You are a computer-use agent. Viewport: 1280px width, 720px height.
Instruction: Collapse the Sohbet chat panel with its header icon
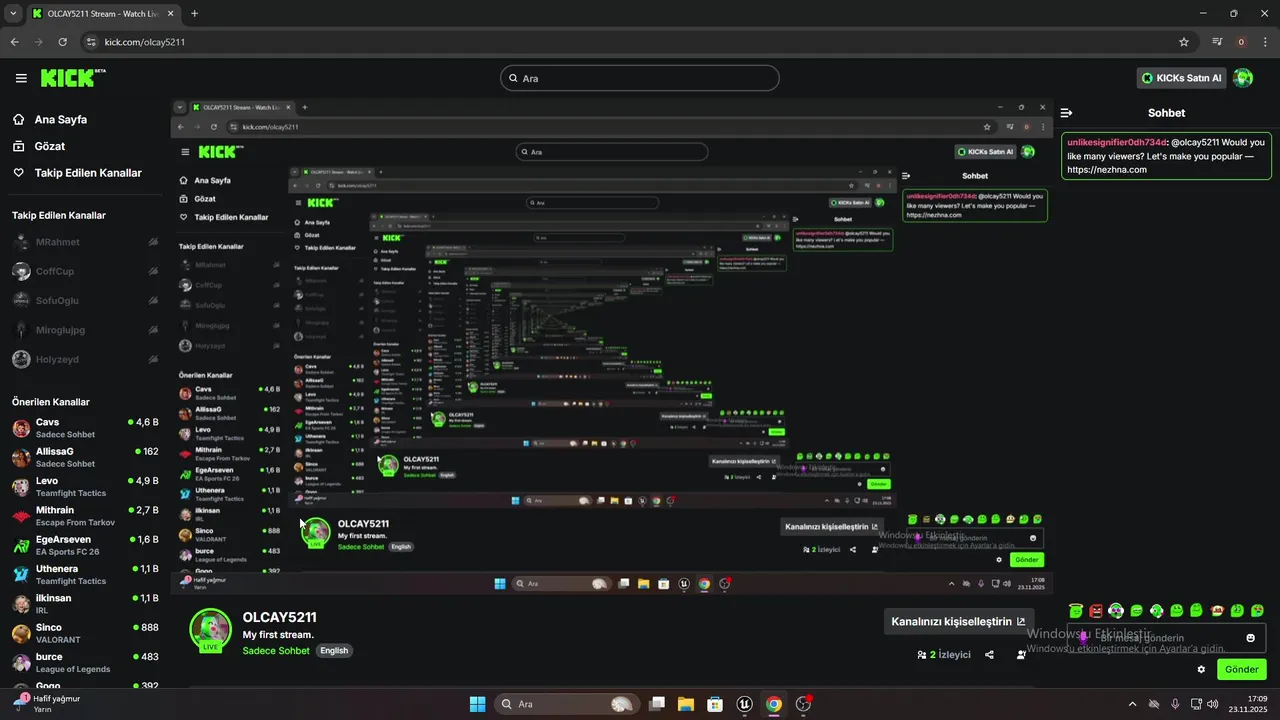[1066, 113]
